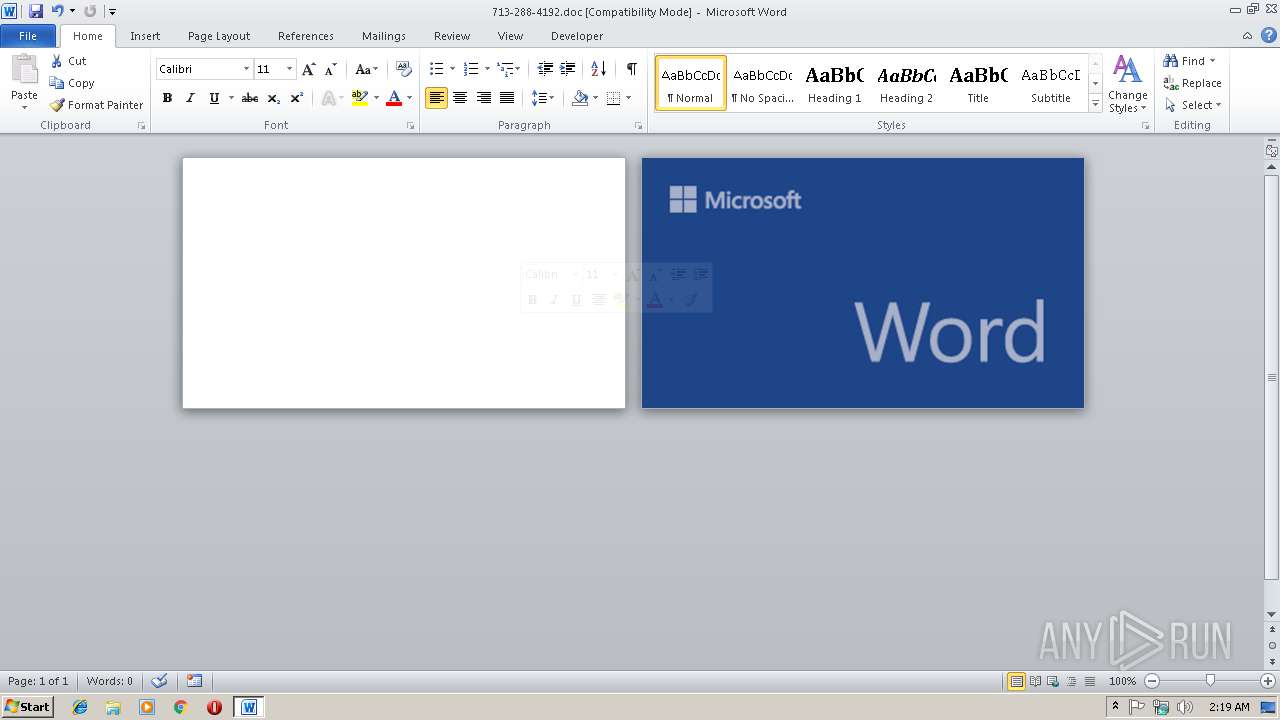The image size is (1280, 720).
Task: Center text alignment
Action: [460, 98]
